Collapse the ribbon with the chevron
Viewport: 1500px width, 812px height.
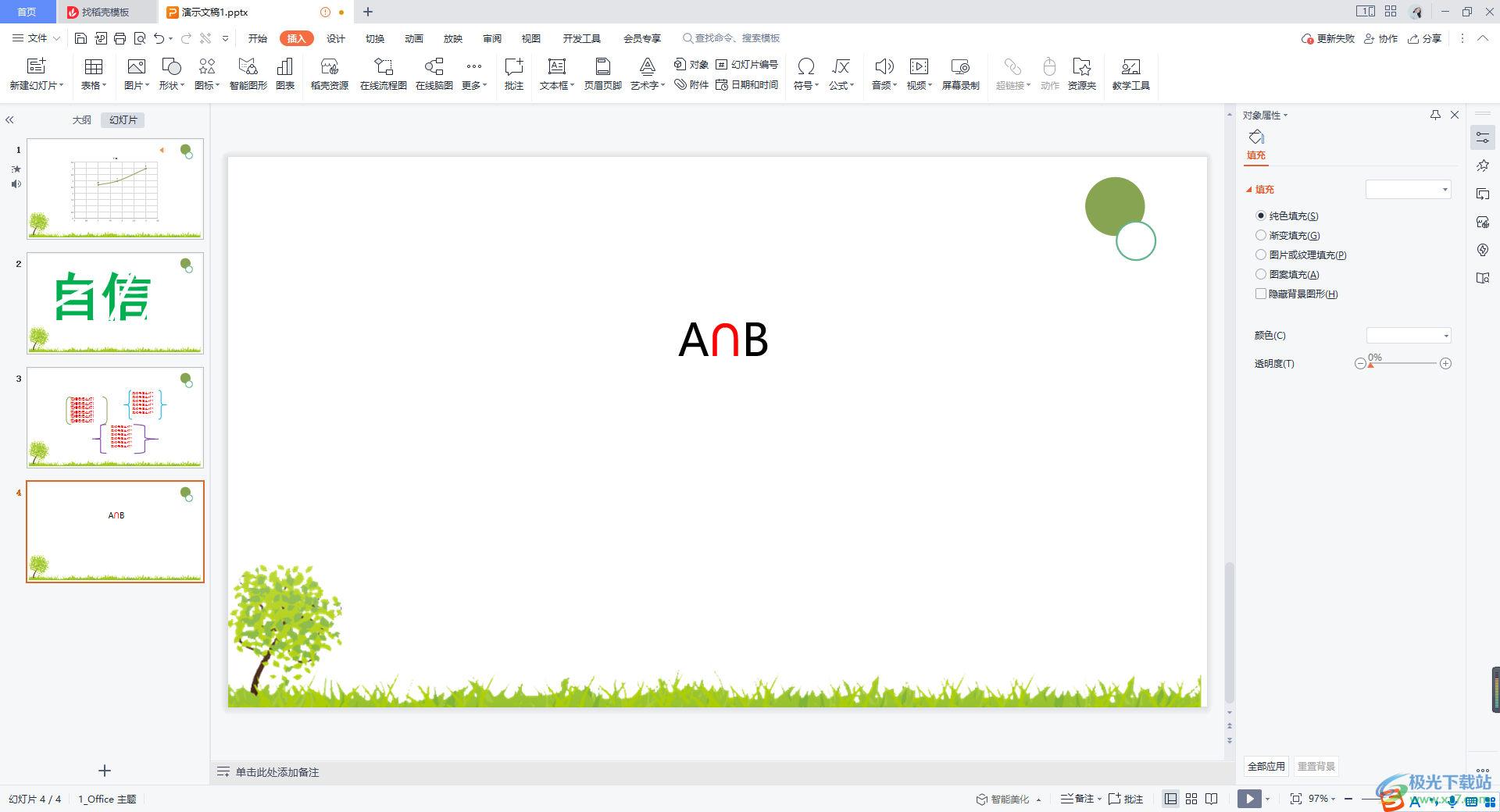[1482, 38]
